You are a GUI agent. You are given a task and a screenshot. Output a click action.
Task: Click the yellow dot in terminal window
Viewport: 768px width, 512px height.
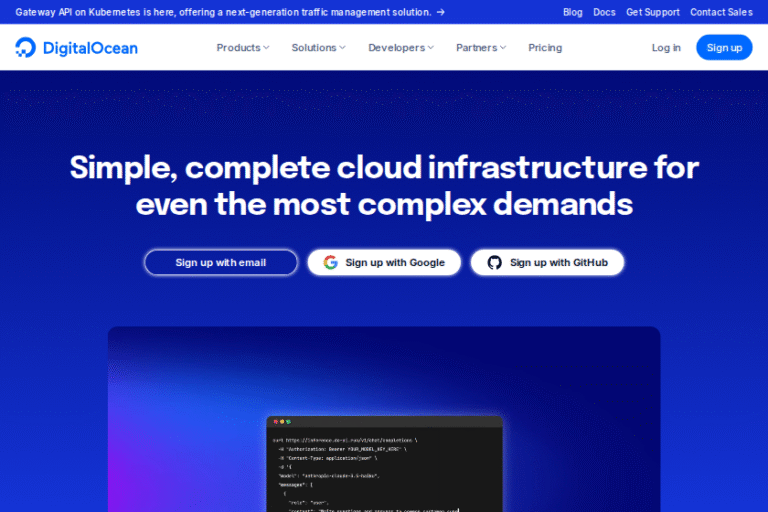pos(281,422)
